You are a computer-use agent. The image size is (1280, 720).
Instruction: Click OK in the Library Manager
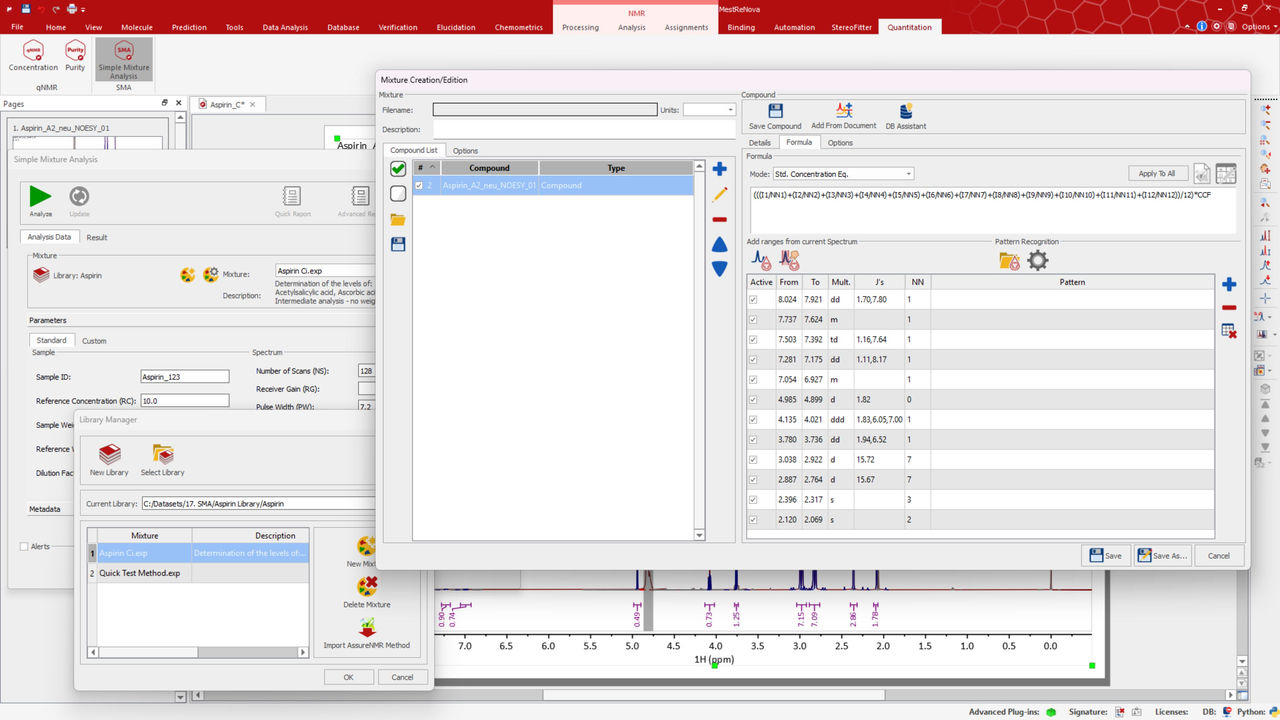tap(348, 677)
